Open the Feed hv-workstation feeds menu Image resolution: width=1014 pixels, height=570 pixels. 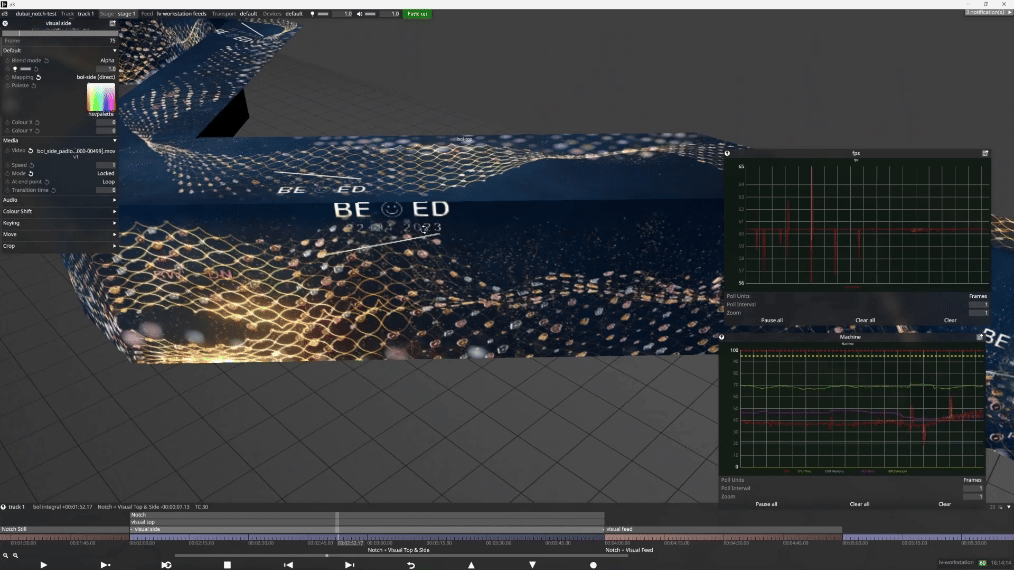click(173, 14)
